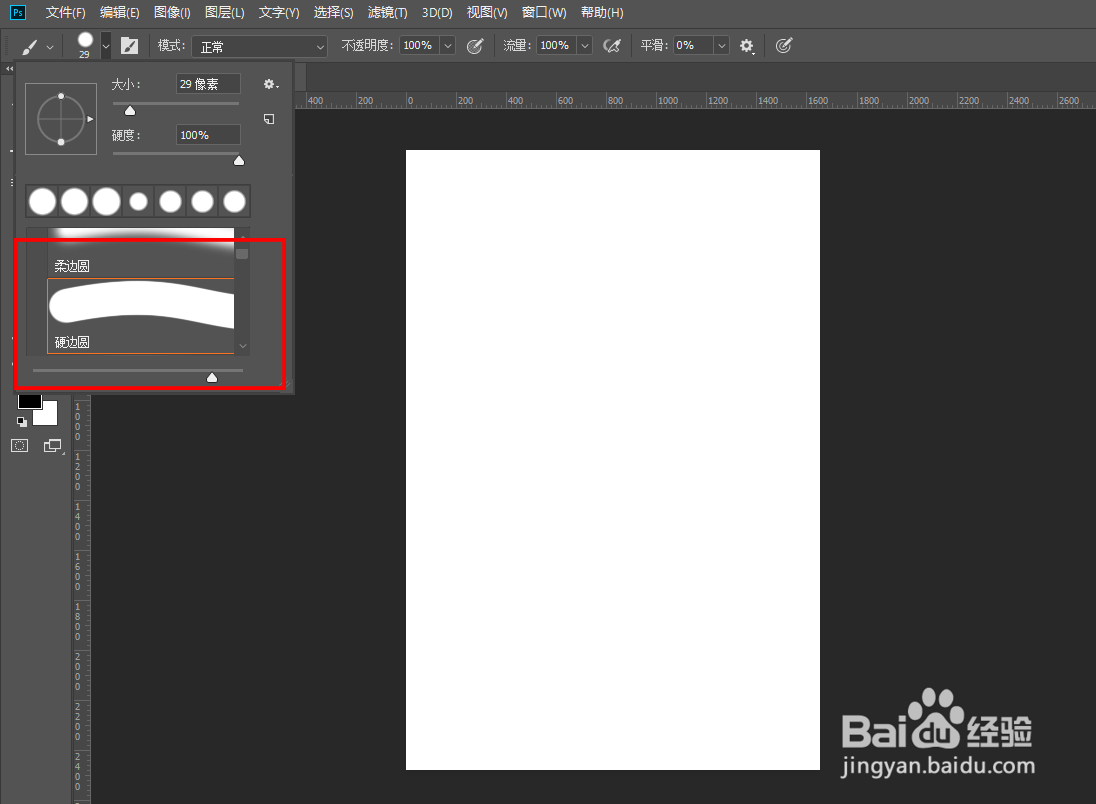Toggle pressure control for opacity
The width and height of the screenshot is (1096, 804).
coord(475,46)
